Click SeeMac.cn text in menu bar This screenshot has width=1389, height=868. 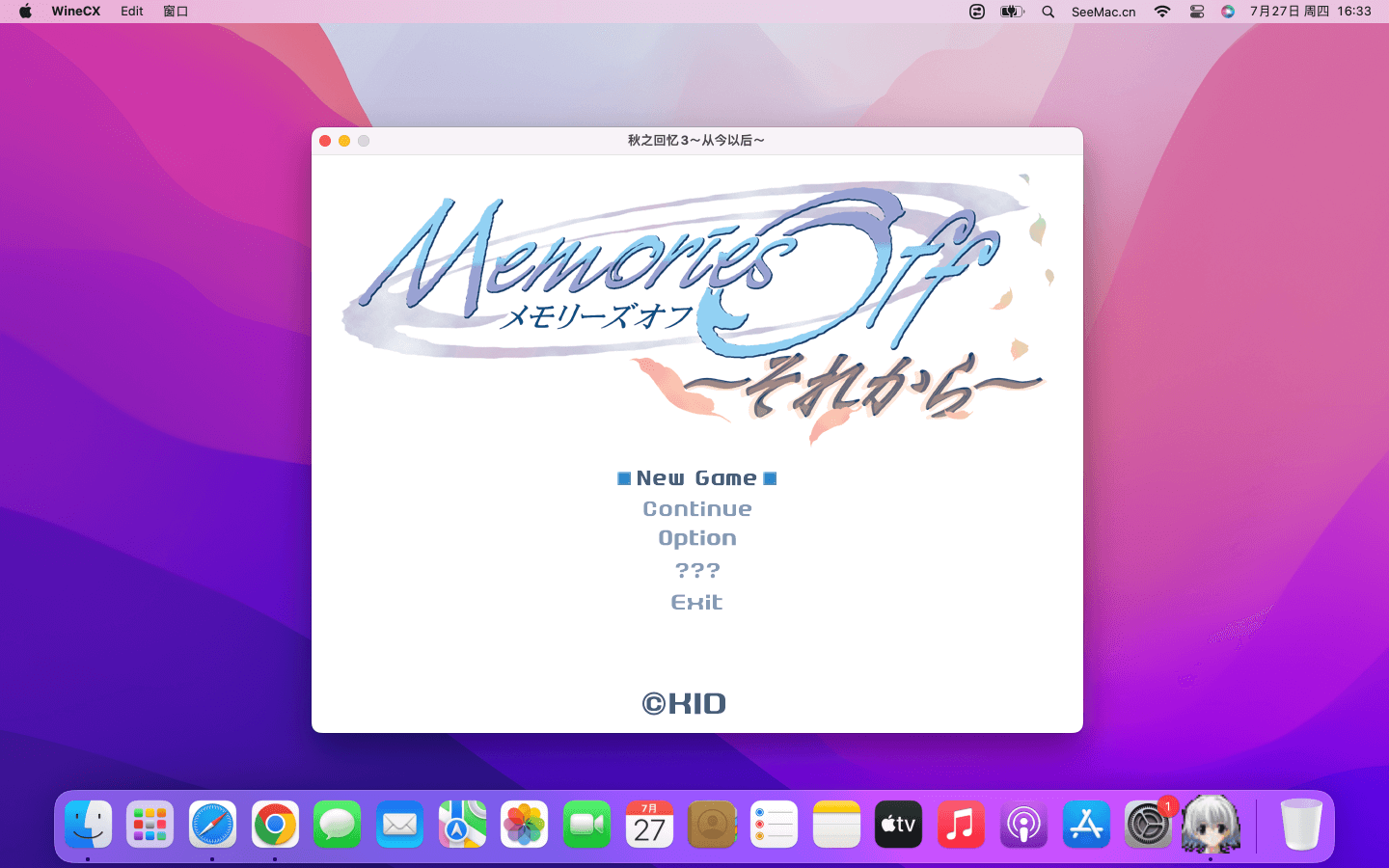click(1103, 12)
